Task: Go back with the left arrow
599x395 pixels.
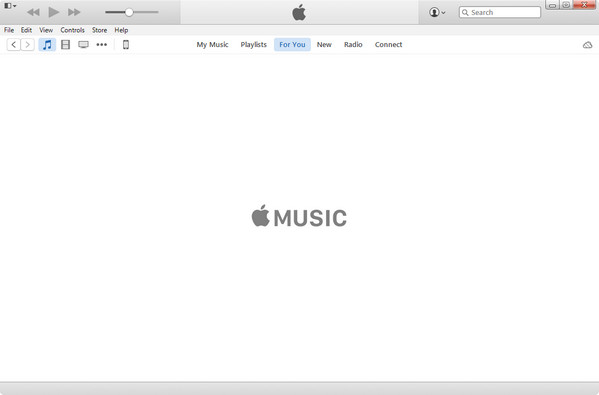Action: (14, 45)
